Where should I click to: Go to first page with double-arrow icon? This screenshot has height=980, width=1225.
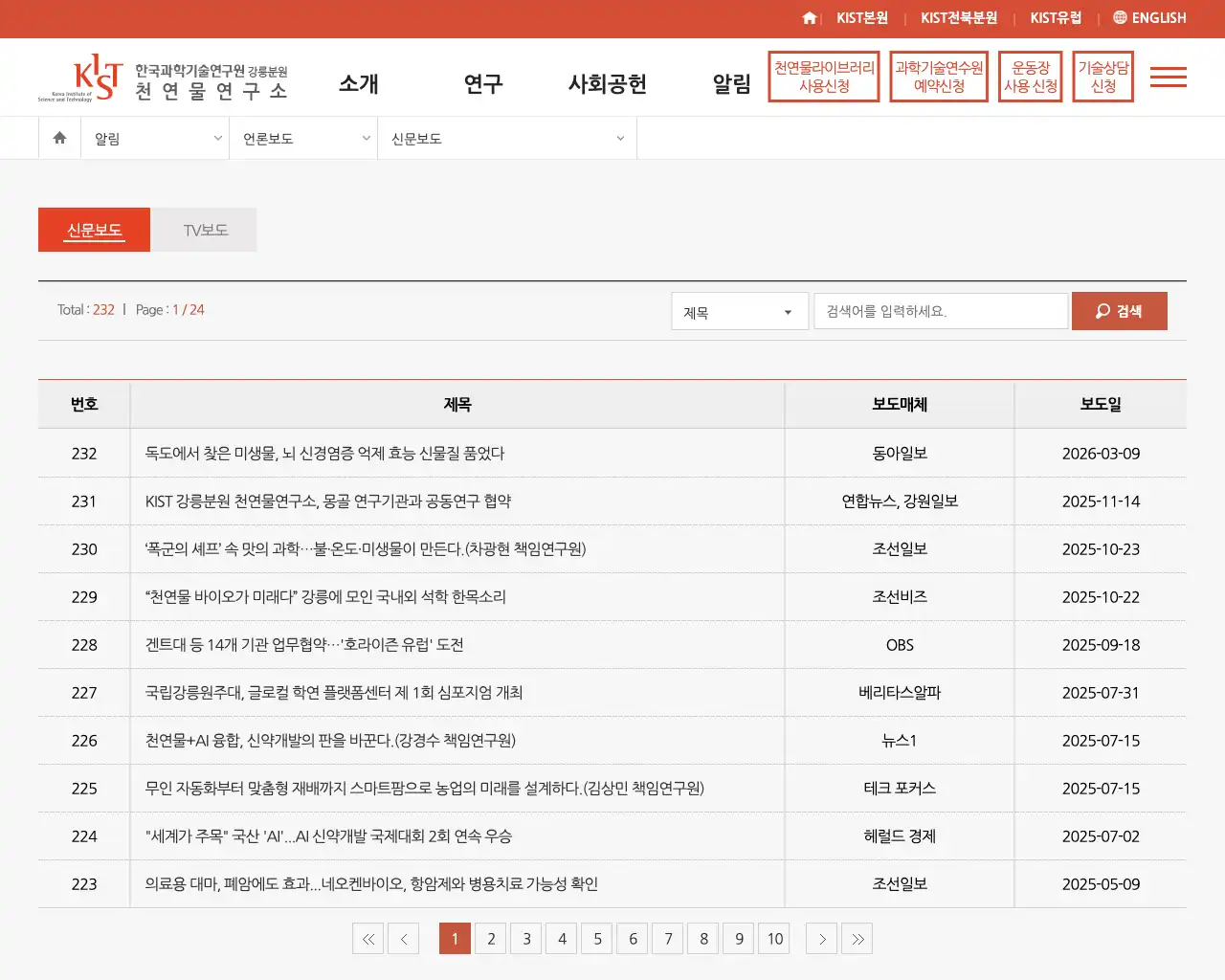pos(367,939)
